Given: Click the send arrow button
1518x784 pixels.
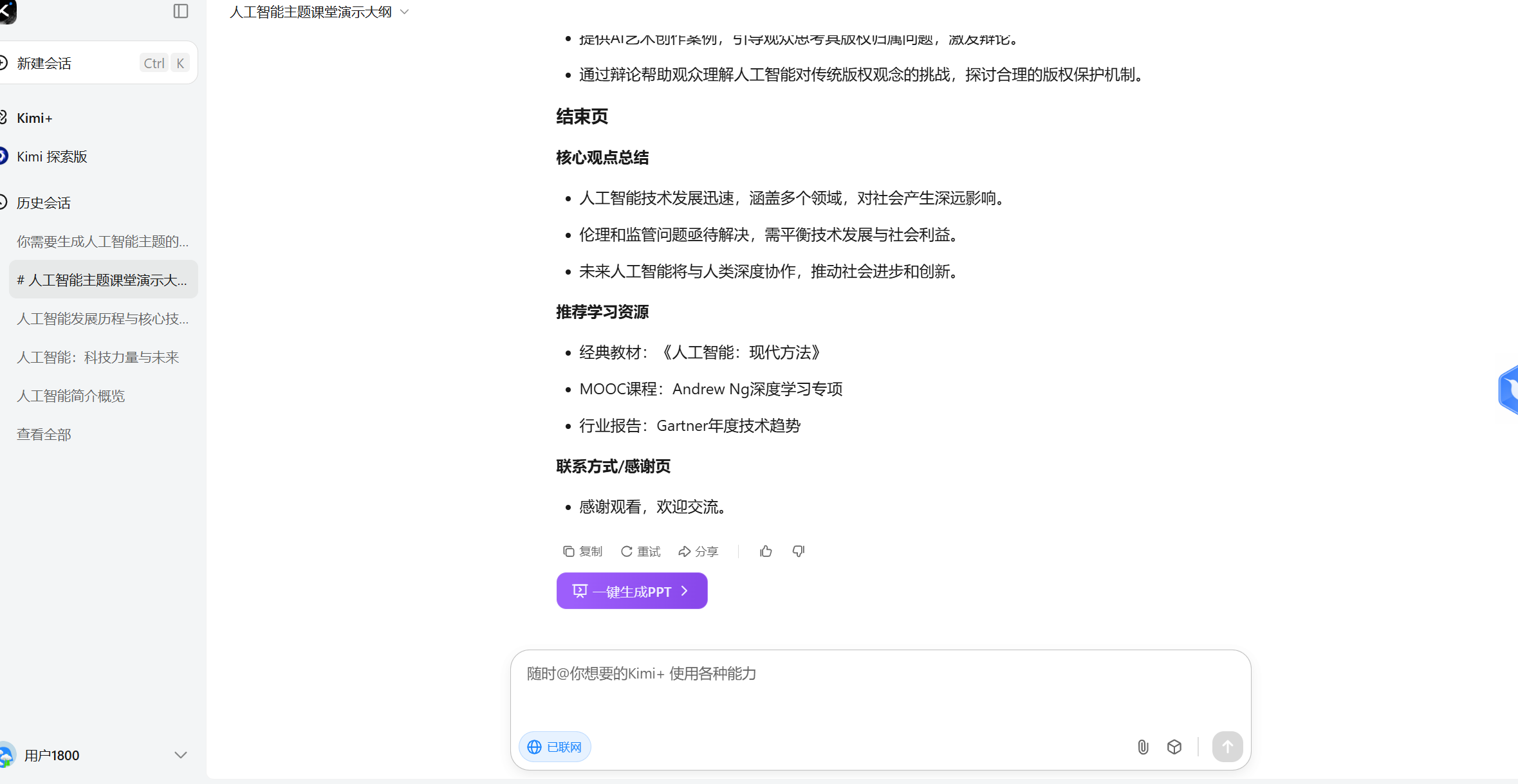Looking at the screenshot, I should (1227, 747).
